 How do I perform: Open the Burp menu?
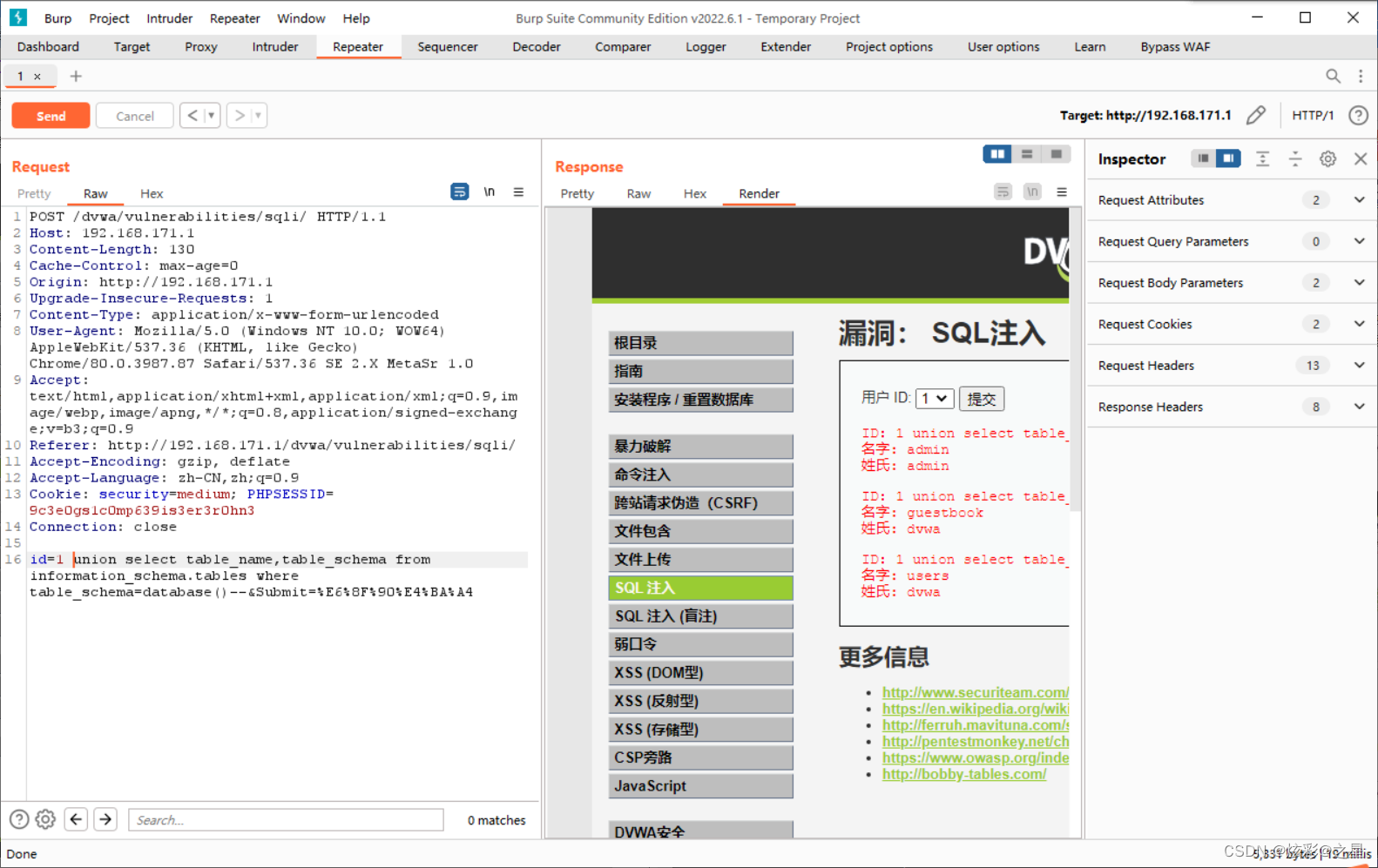pos(58,18)
